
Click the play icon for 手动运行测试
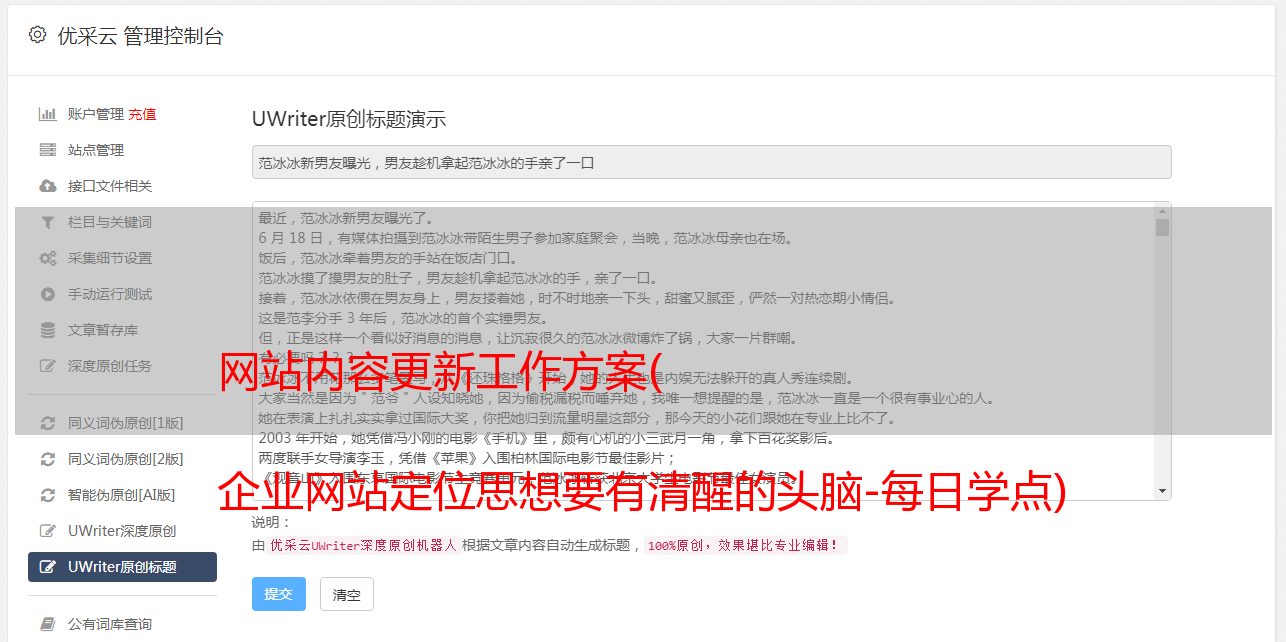[47, 294]
